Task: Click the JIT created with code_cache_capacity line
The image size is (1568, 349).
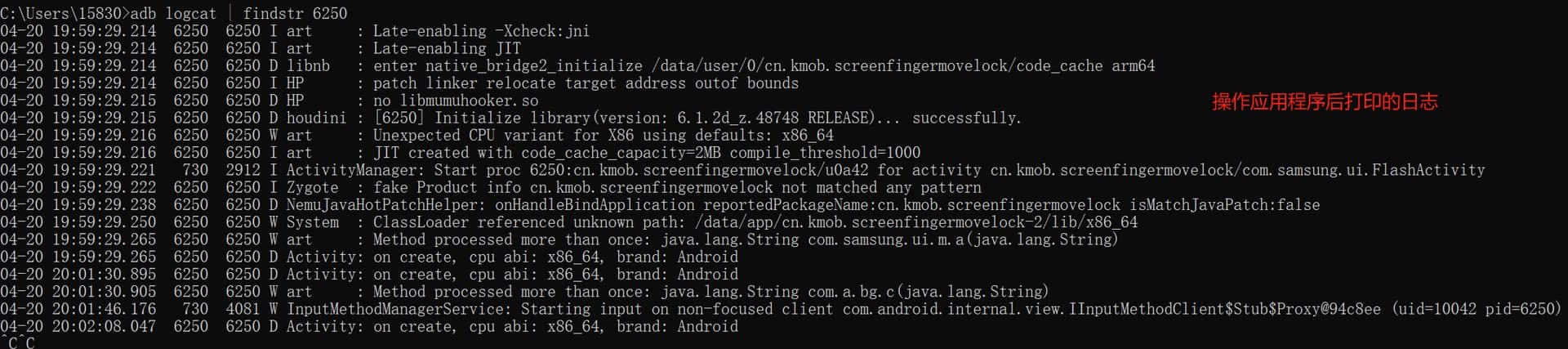Action: (460, 153)
